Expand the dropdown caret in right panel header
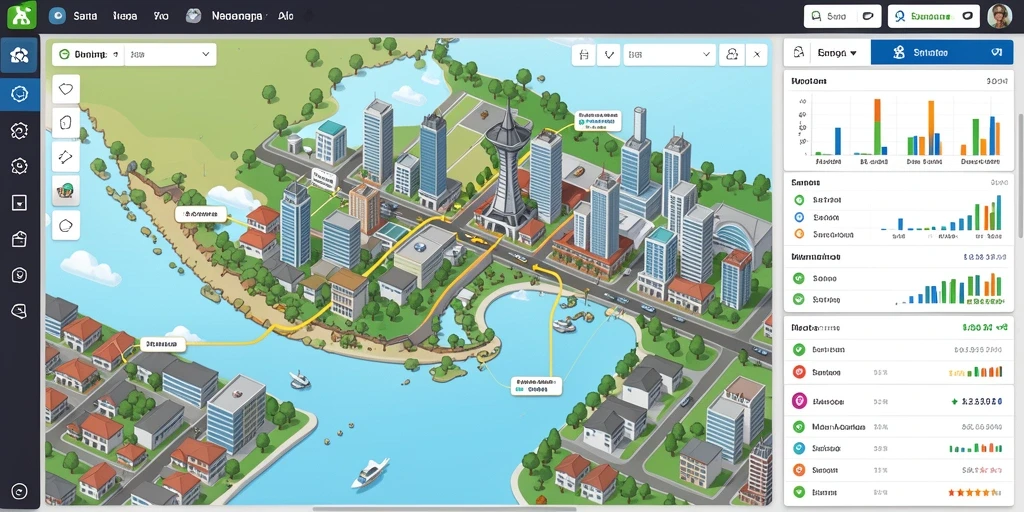 tap(853, 53)
